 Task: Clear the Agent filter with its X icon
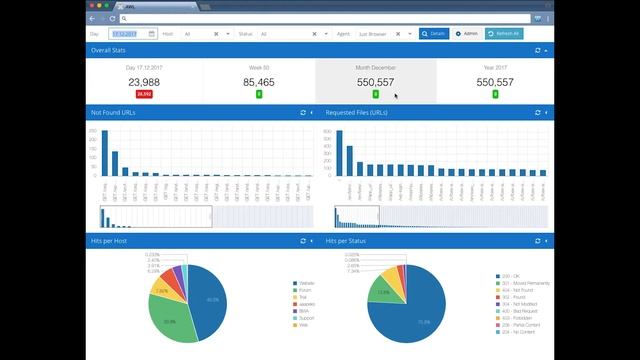(x=398, y=34)
